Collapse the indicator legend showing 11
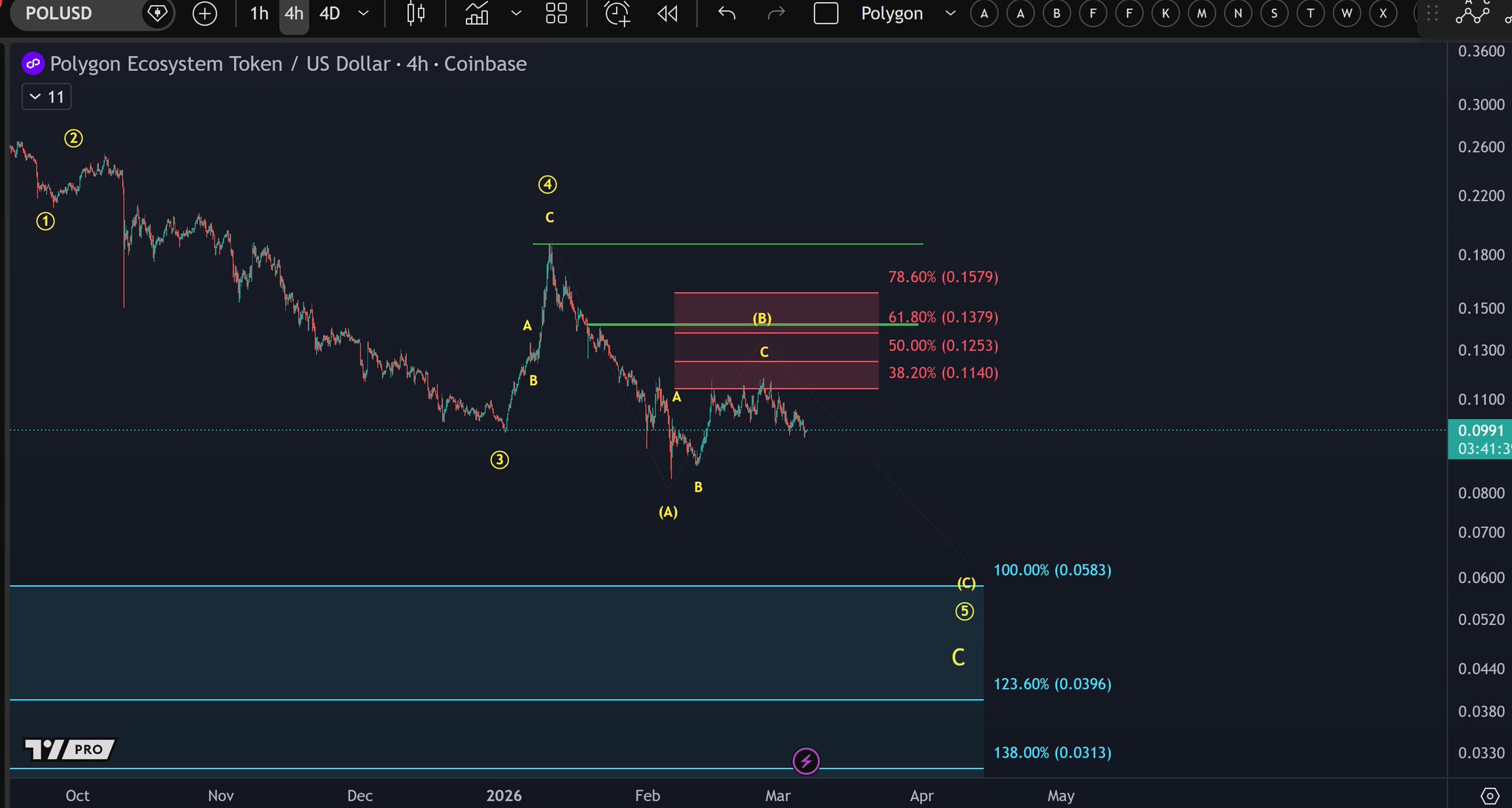The height and width of the screenshot is (808, 1512). pos(47,97)
